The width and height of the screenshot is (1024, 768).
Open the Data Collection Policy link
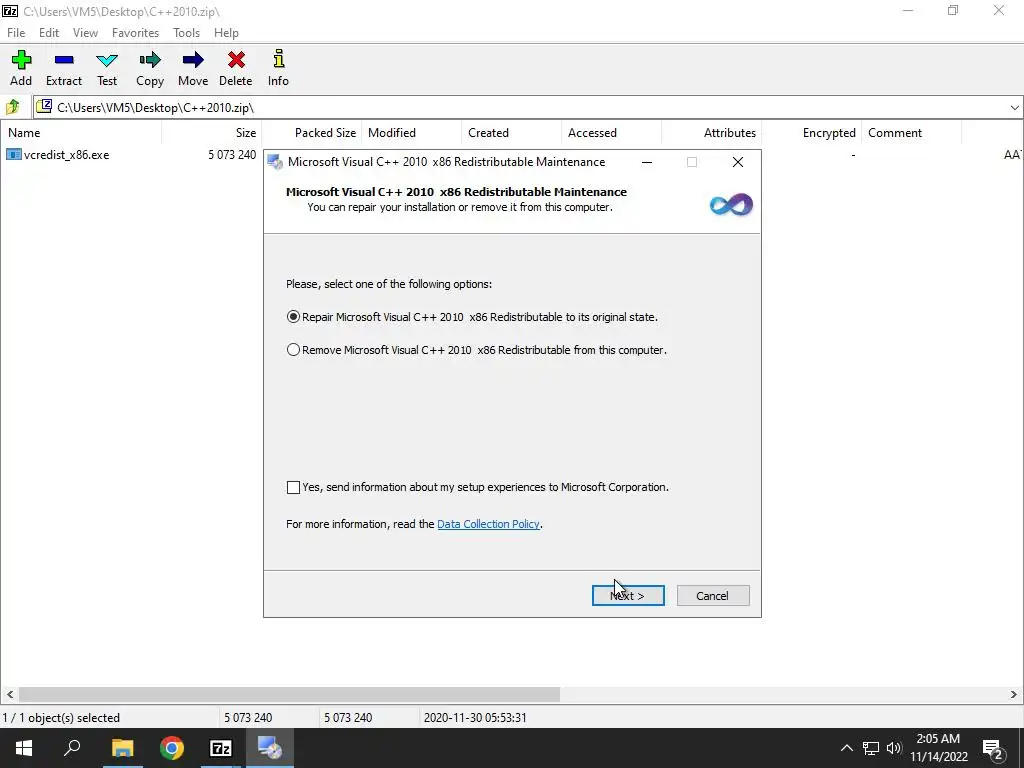488,524
